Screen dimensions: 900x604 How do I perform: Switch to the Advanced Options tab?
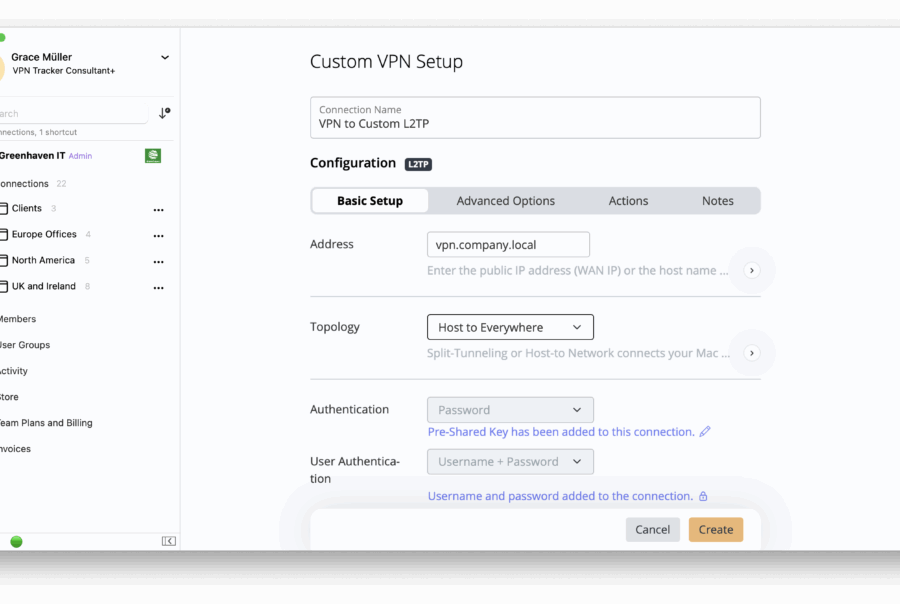click(505, 200)
